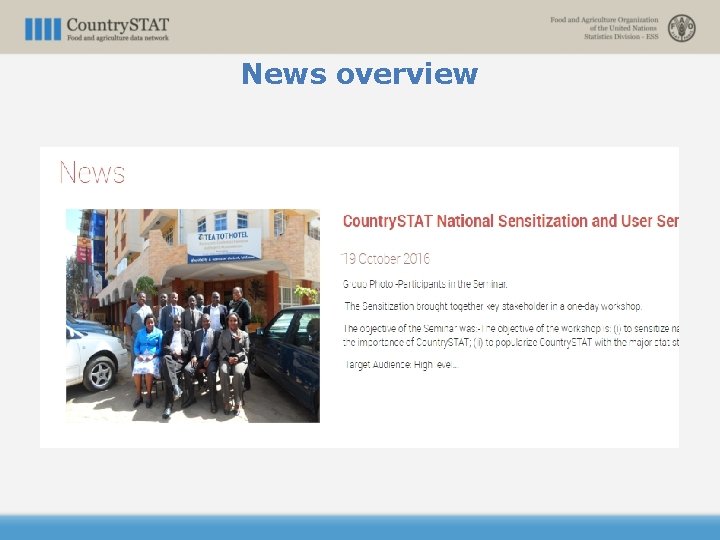Screen dimensions: 720x540
Task: Click the 'CountrySTAT' wordmark text
Action: (x=118, y=25)
